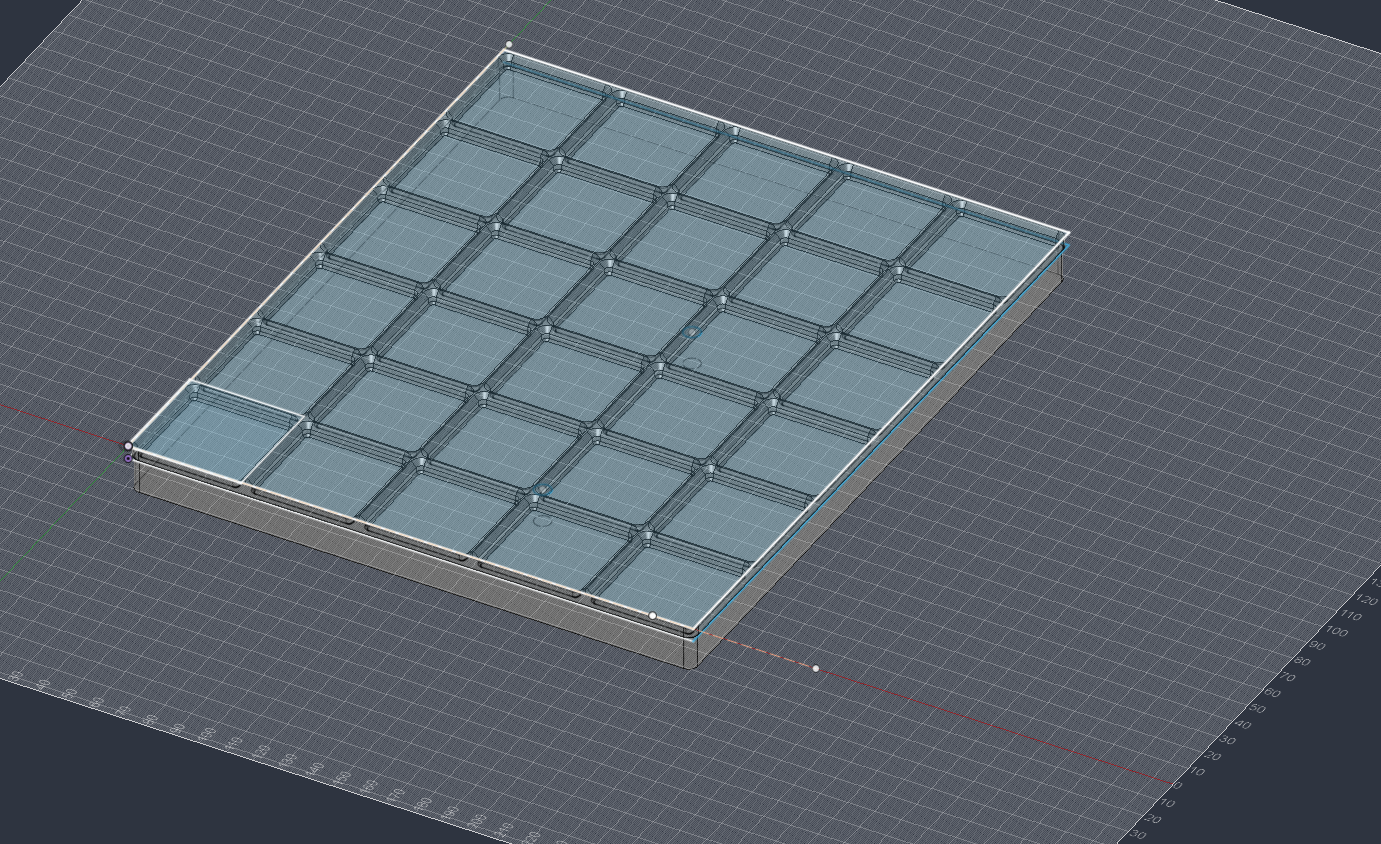
Task: Click the white point on tray's front bottom edge
Action: tap(653, 615)
